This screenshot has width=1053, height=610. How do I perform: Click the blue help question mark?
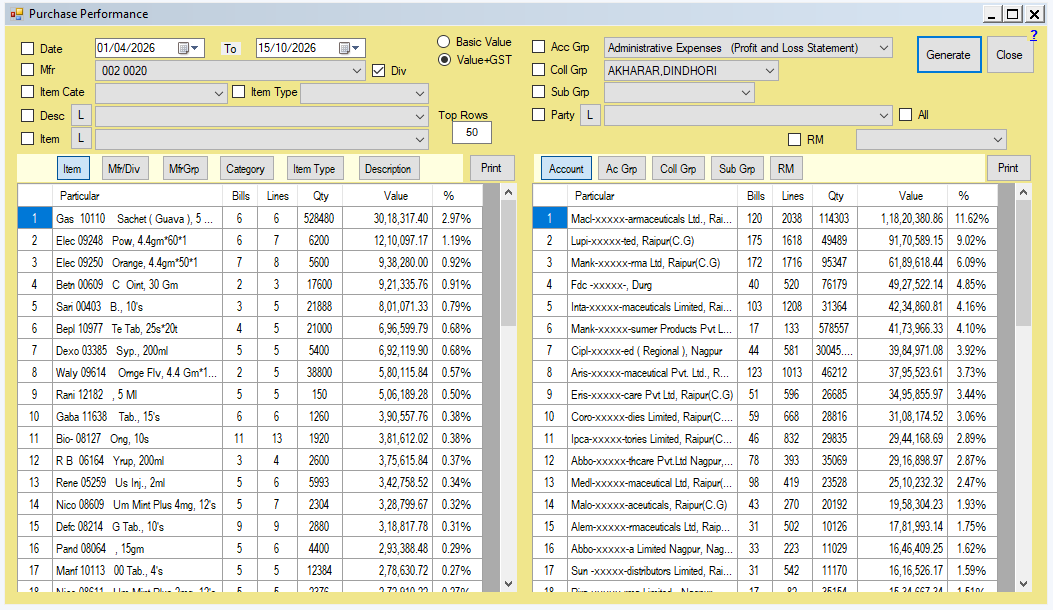pyautogui.click(x=1034, y=36)
